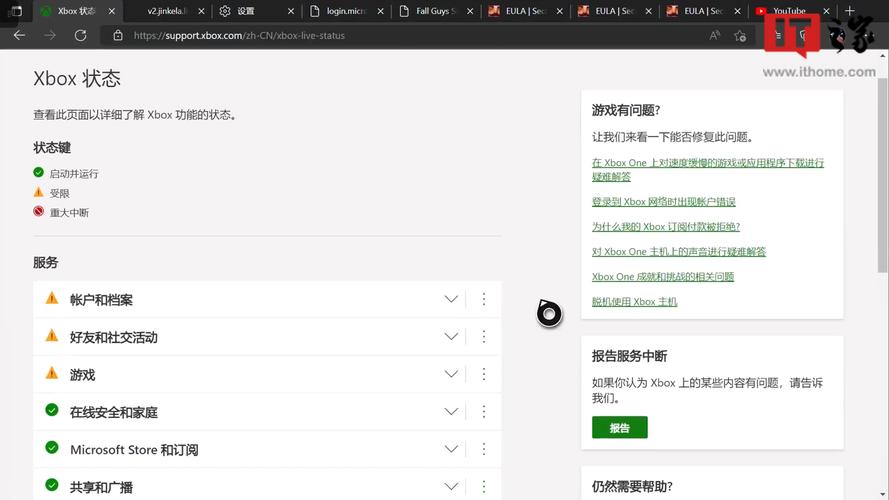The image size is (889, 500).
Task: Click green check beside Microsoft Store 和订阅
Action: 52,447
